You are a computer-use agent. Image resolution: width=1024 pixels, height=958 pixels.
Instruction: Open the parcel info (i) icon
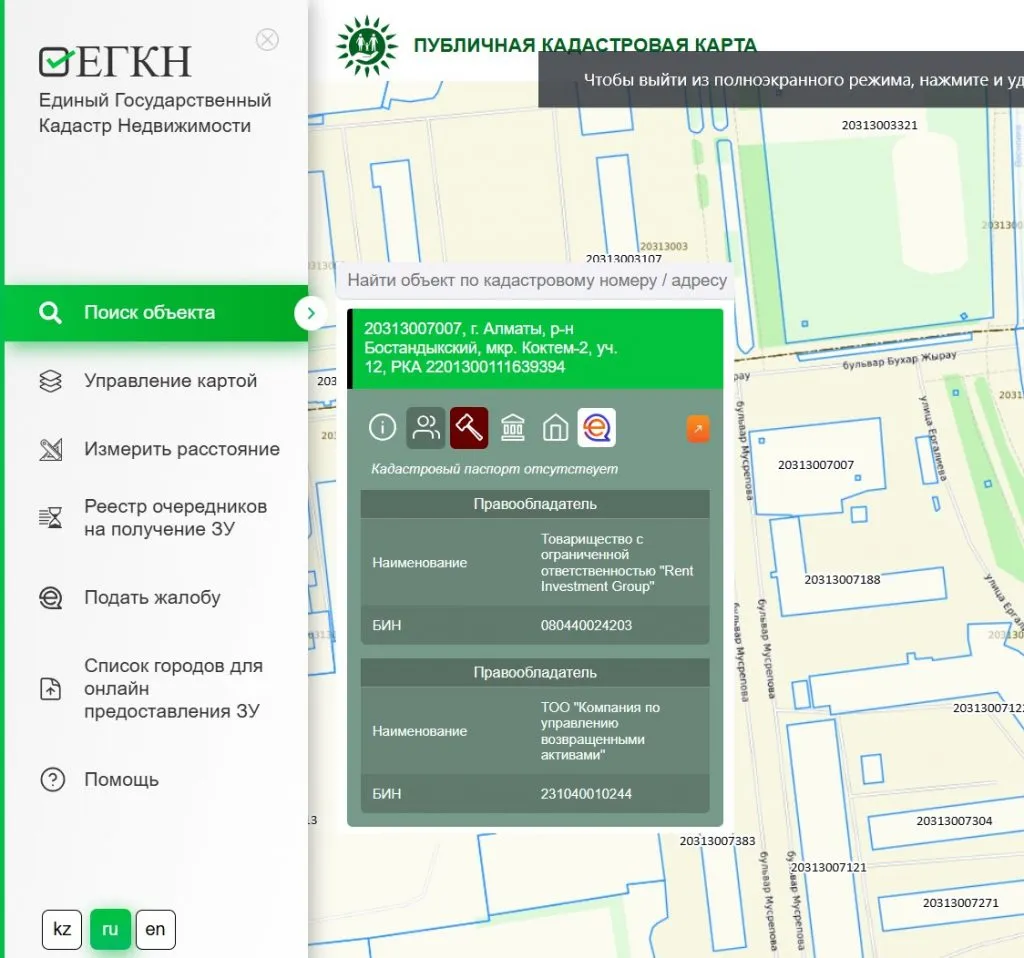(x=383, y=428)
